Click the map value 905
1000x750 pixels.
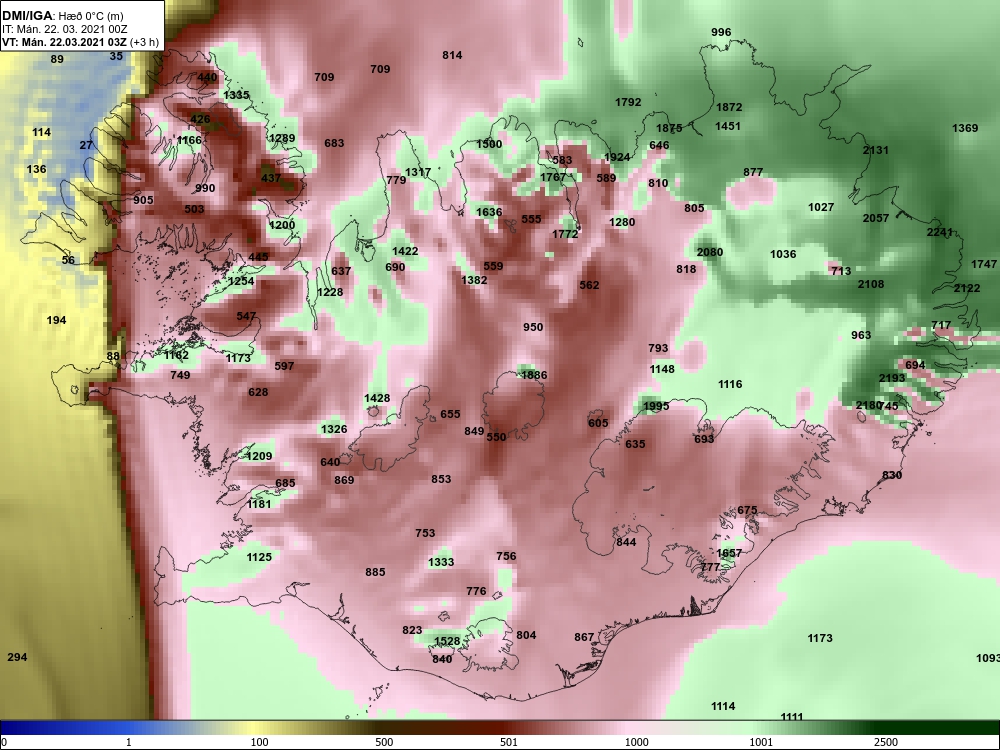[143, 200]
